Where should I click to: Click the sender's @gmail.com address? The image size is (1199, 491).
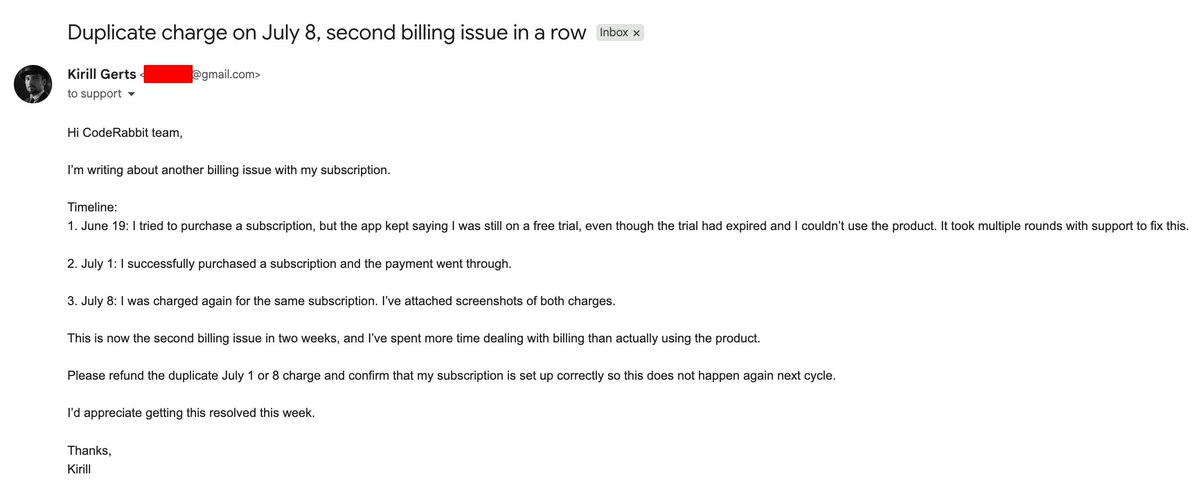[225, 75]
